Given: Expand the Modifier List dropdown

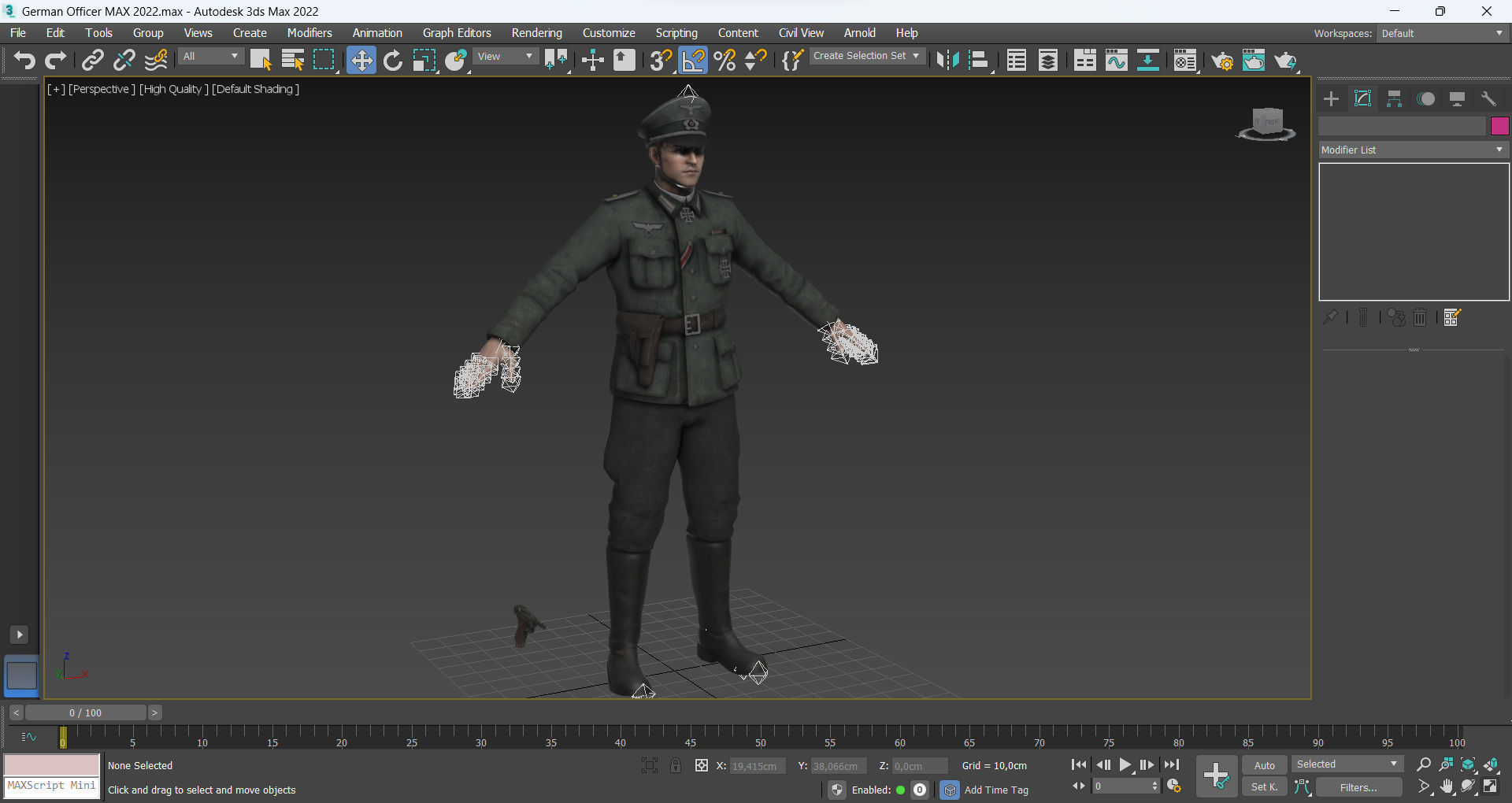Looking at the screenshot, I should (1413, 150).
